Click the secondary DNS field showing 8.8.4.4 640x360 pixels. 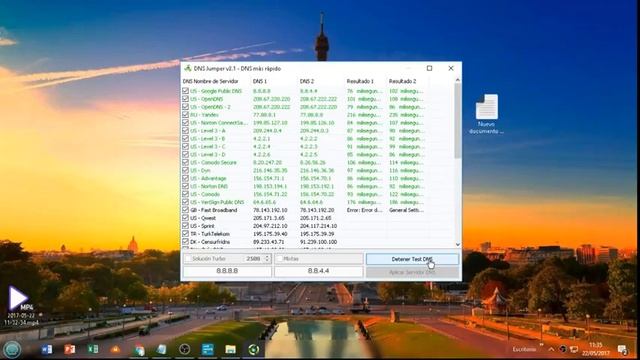point(318,271)
